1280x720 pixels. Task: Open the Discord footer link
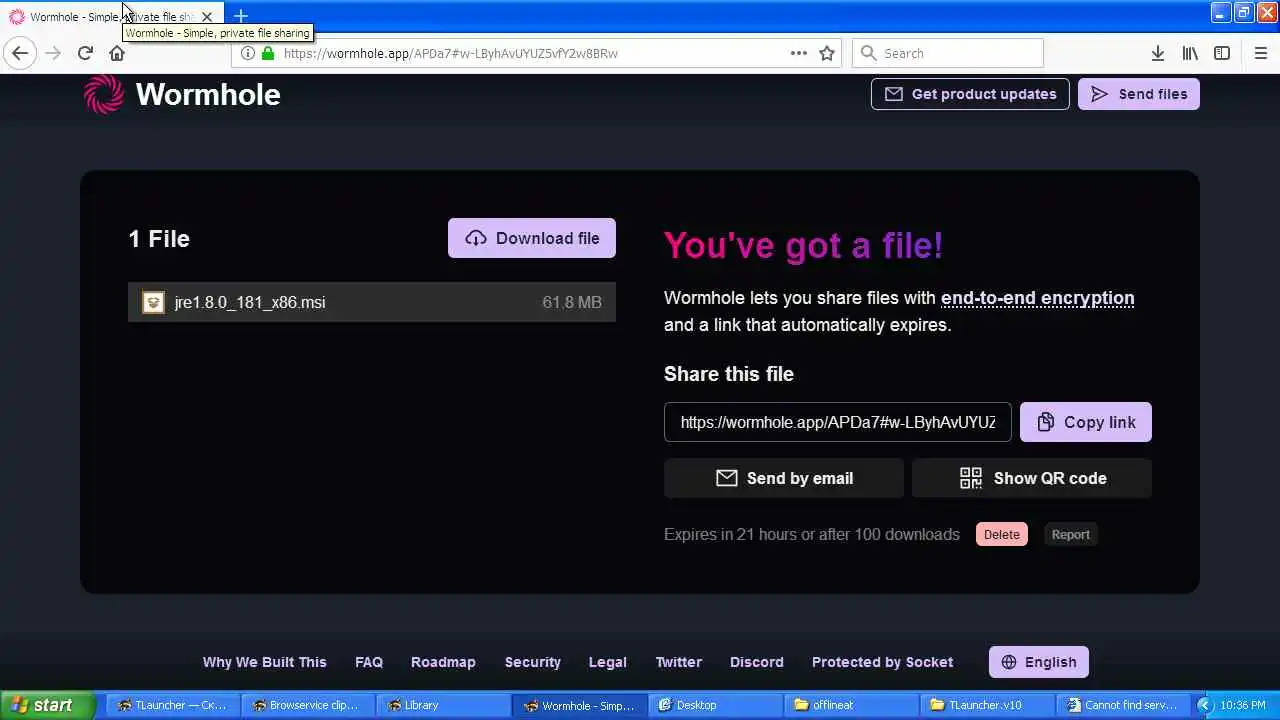[x=757, y=662]
